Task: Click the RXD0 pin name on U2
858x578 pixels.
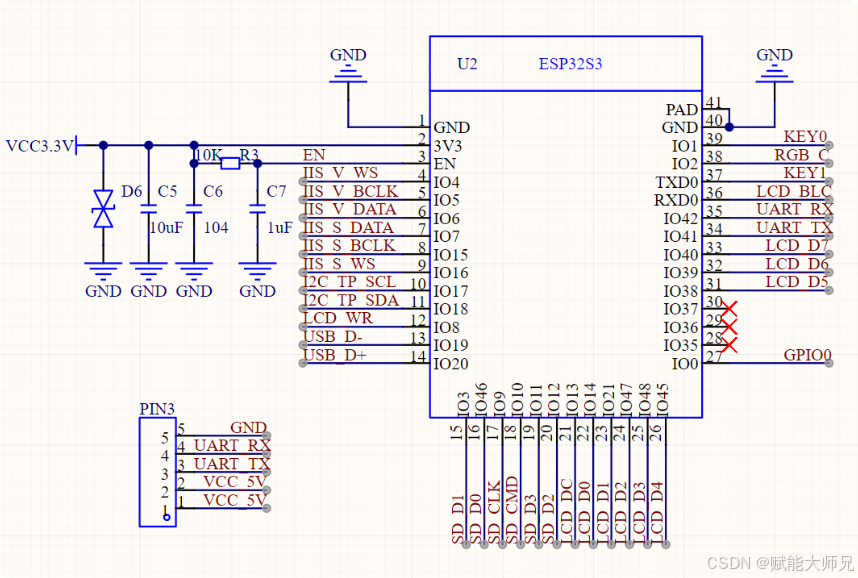Action: pos(676,200)
